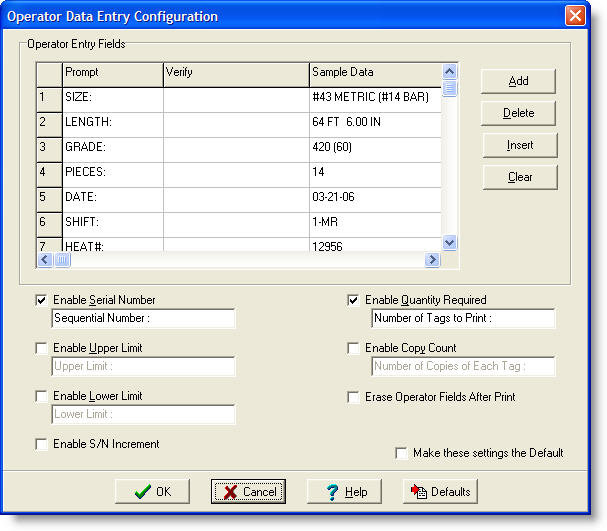Click the Number of Tags to Print field
This screenshot has width=607, height=531.
pyautogui.click(x=463, y=318)
